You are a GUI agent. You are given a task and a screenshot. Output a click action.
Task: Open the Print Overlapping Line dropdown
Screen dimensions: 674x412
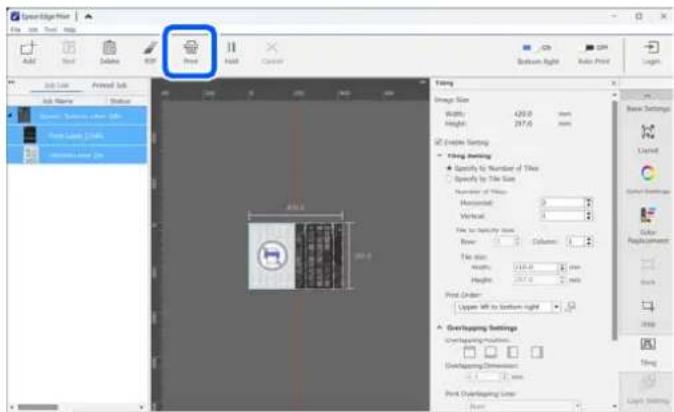point(523,405)
